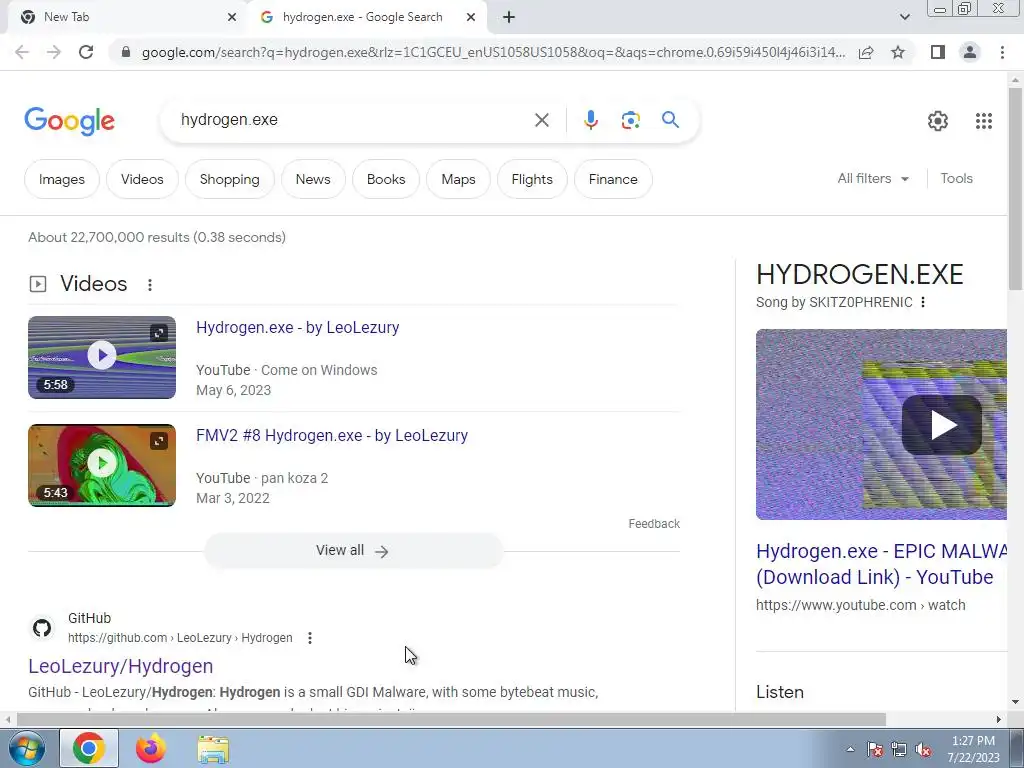Reload the page with the refresh icon

(86, 52)
